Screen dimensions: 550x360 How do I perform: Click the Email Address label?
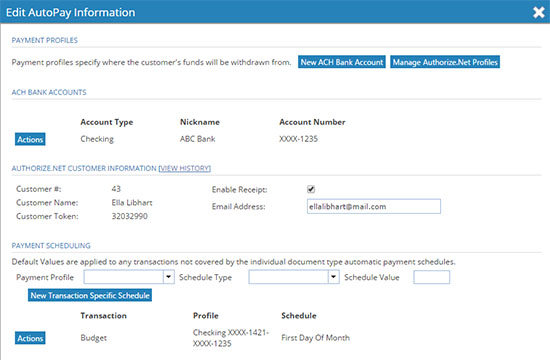tap(238, 206)
